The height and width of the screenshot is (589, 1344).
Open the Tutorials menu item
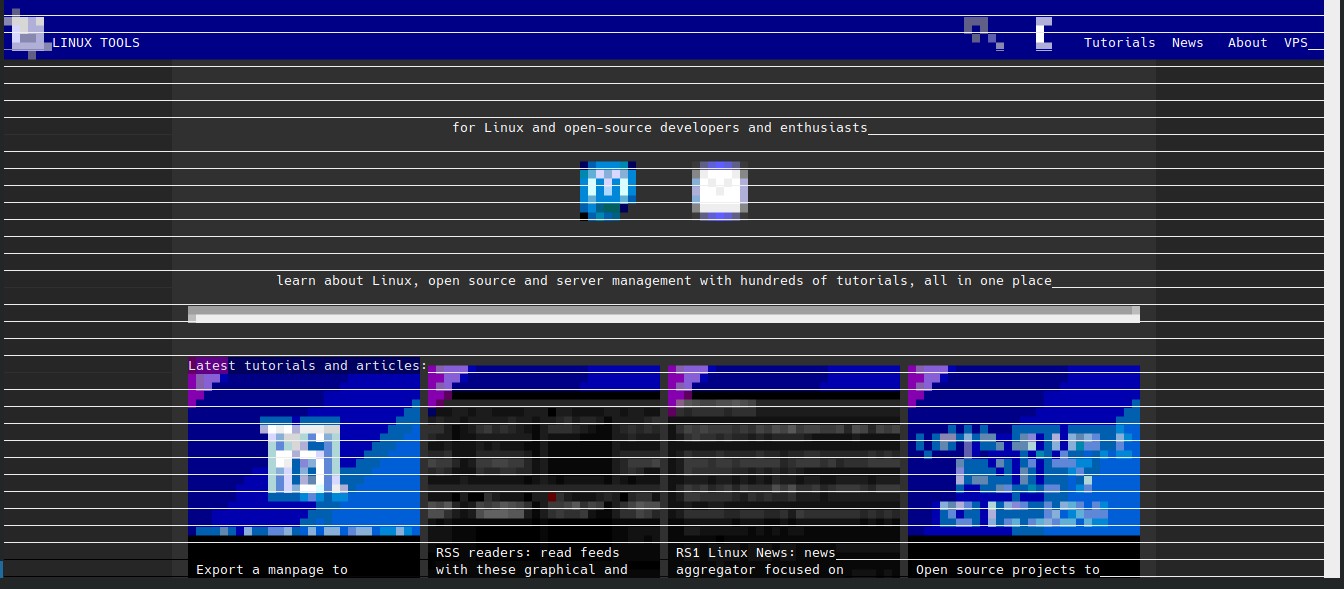pos(1119,43)
